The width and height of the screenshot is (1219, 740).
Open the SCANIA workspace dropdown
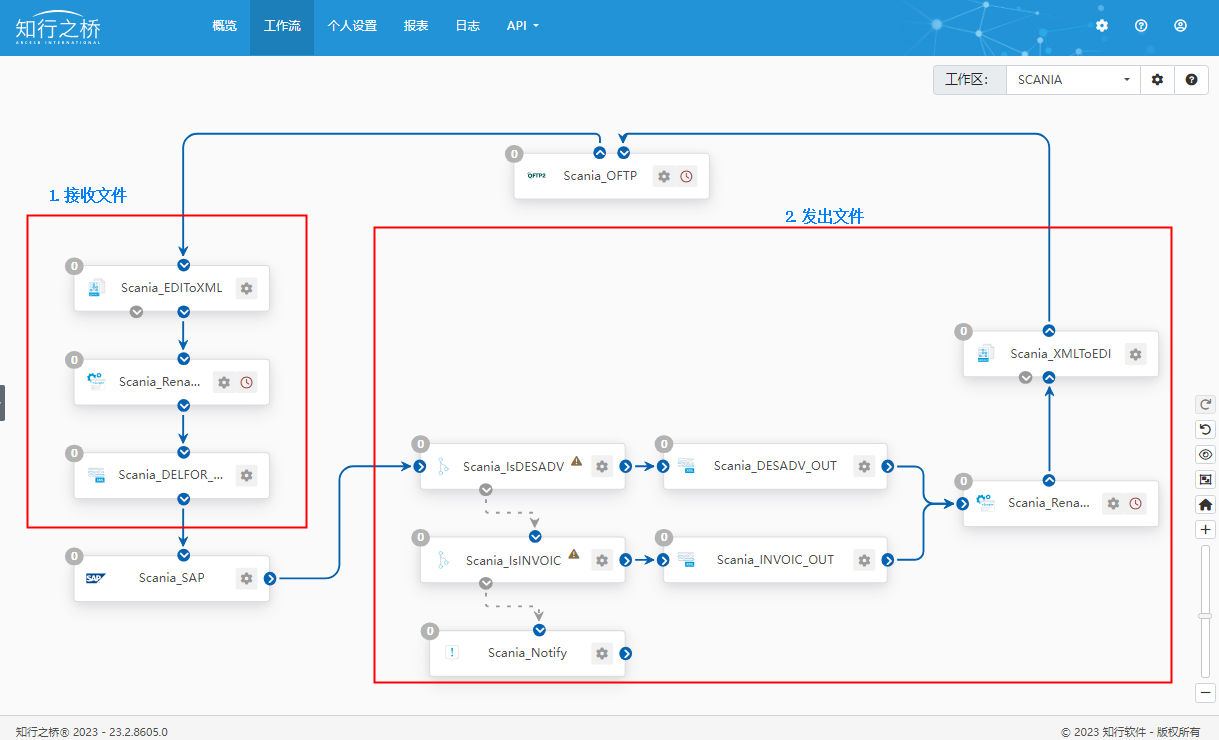click(1073, 80)
